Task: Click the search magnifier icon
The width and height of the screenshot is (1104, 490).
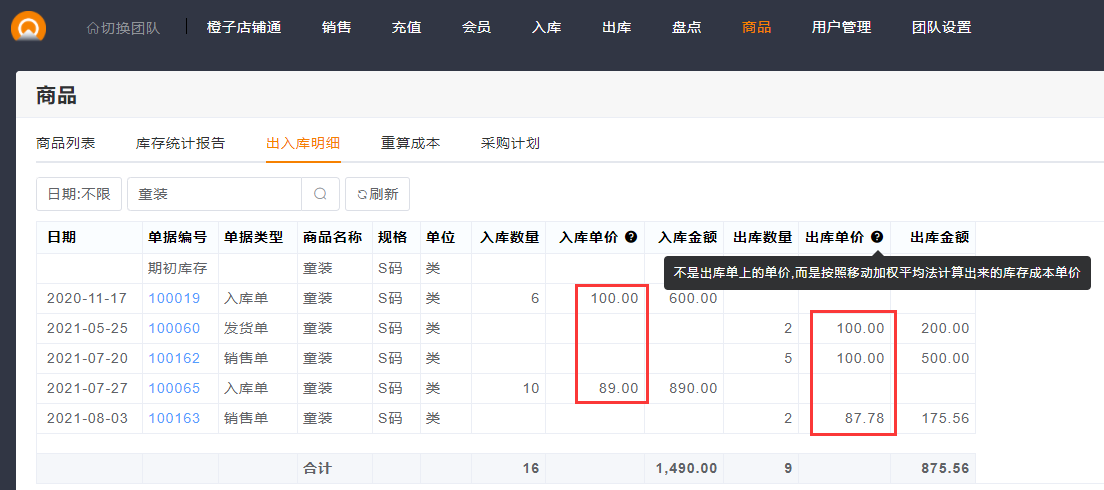Action: tap(320, 194)
